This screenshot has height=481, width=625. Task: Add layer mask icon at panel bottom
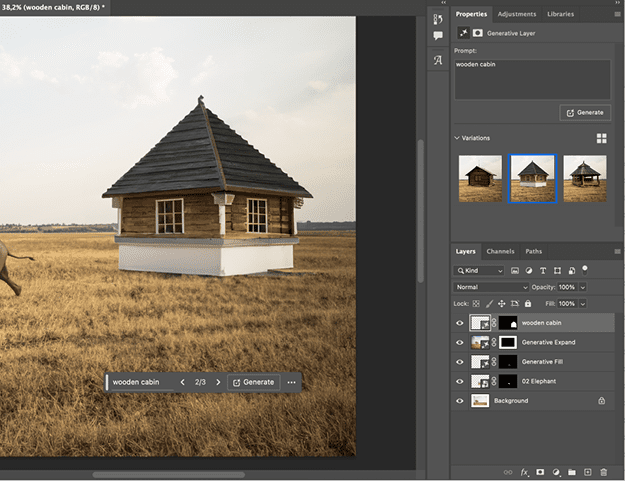click(540, 472)
